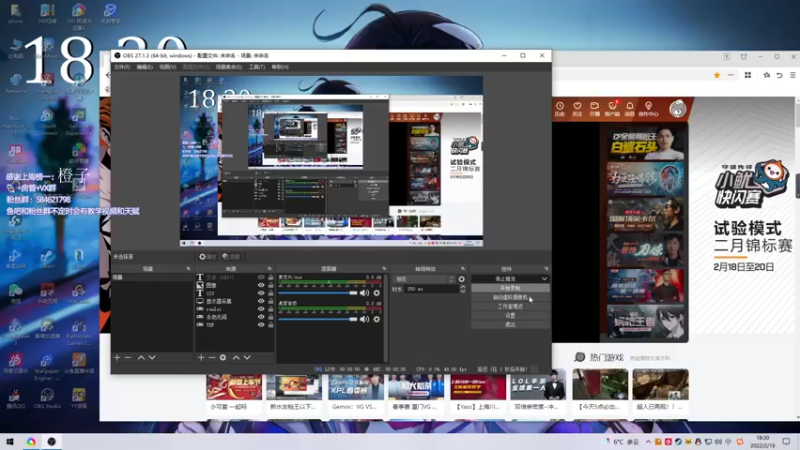Open Huya 客户端 client icon in browser
800x450 pixels.
(x=612, y=109)
